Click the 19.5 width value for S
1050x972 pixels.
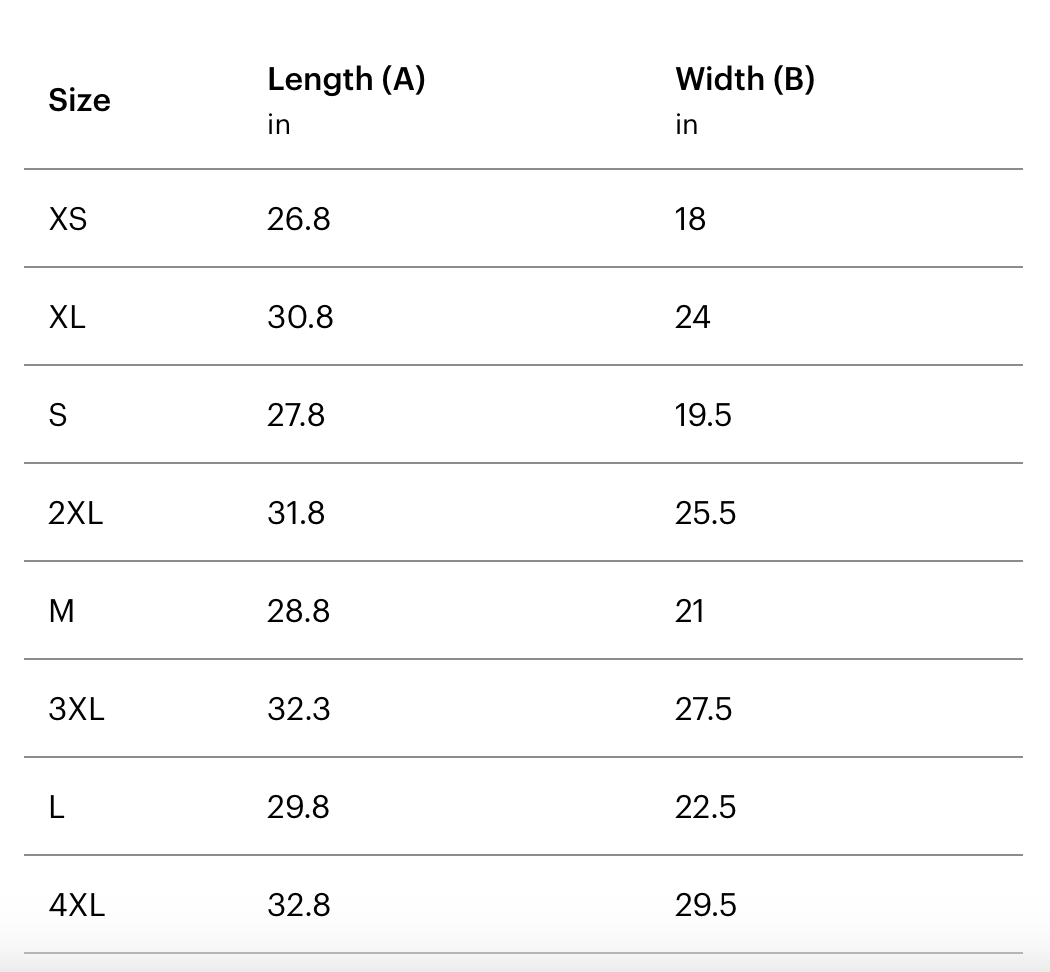(x=703, y=415)
